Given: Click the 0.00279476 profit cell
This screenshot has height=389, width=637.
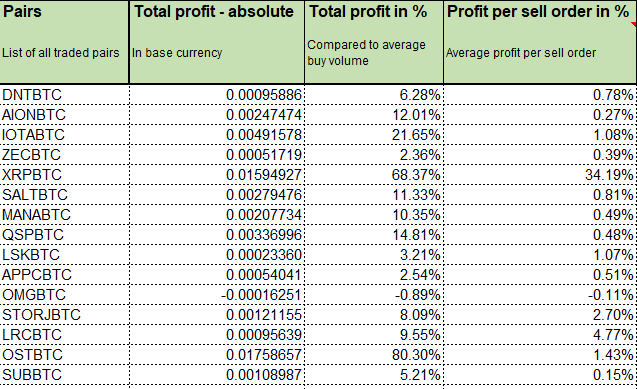Looking at the screenshot, I should click(217, 194).
